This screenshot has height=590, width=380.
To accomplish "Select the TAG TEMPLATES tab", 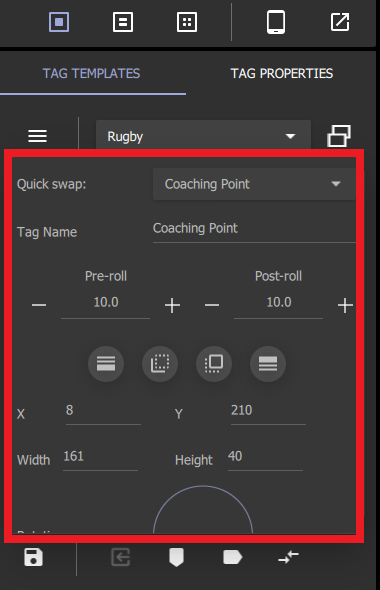I will point(91,73).
